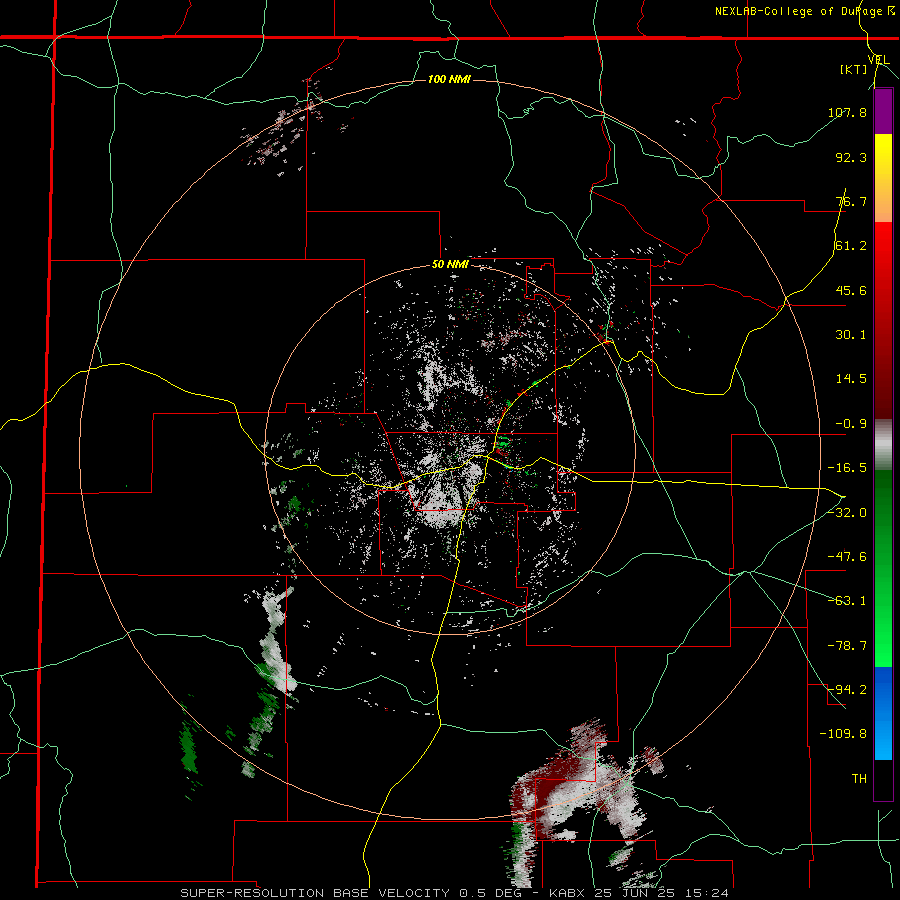
Task: Click the TH legend label
Action: click(x=859, y=779)
